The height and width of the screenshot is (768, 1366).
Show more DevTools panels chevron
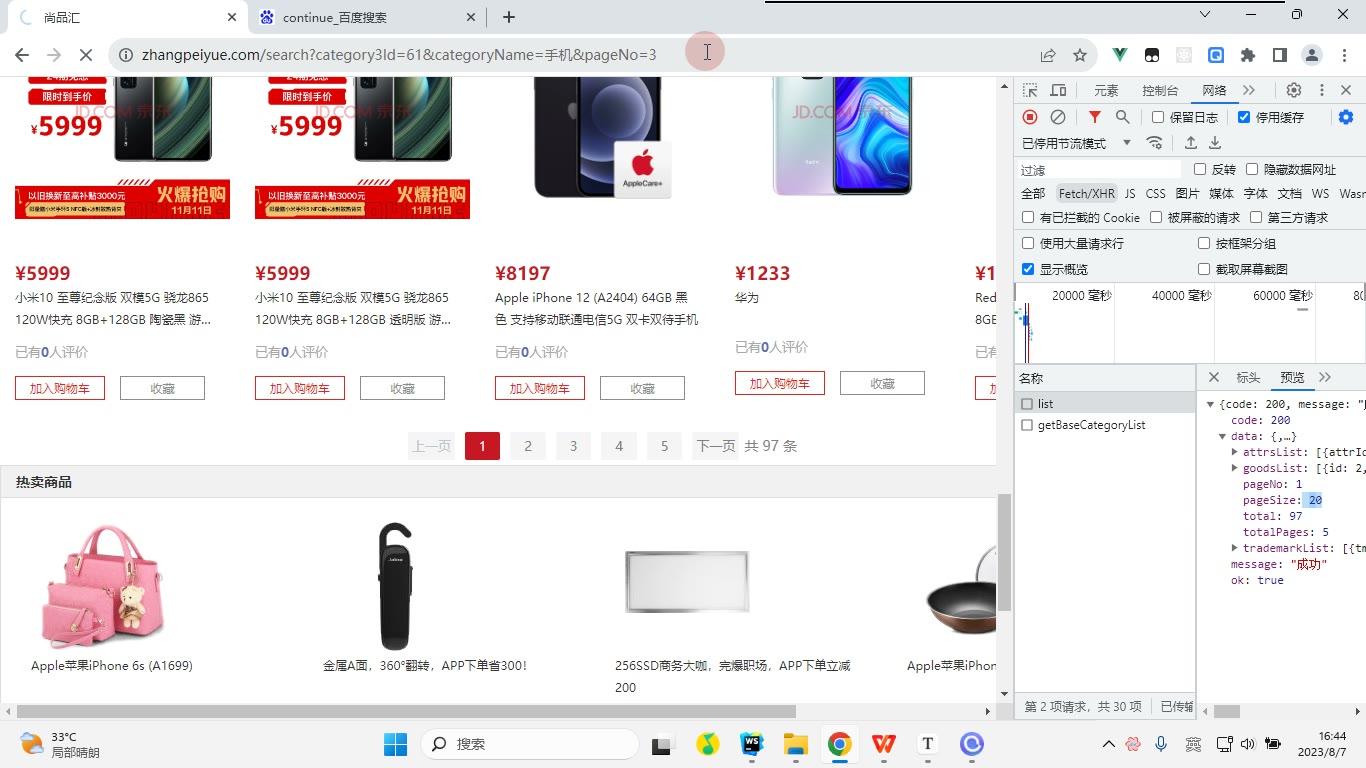(x=1249, y=90)
